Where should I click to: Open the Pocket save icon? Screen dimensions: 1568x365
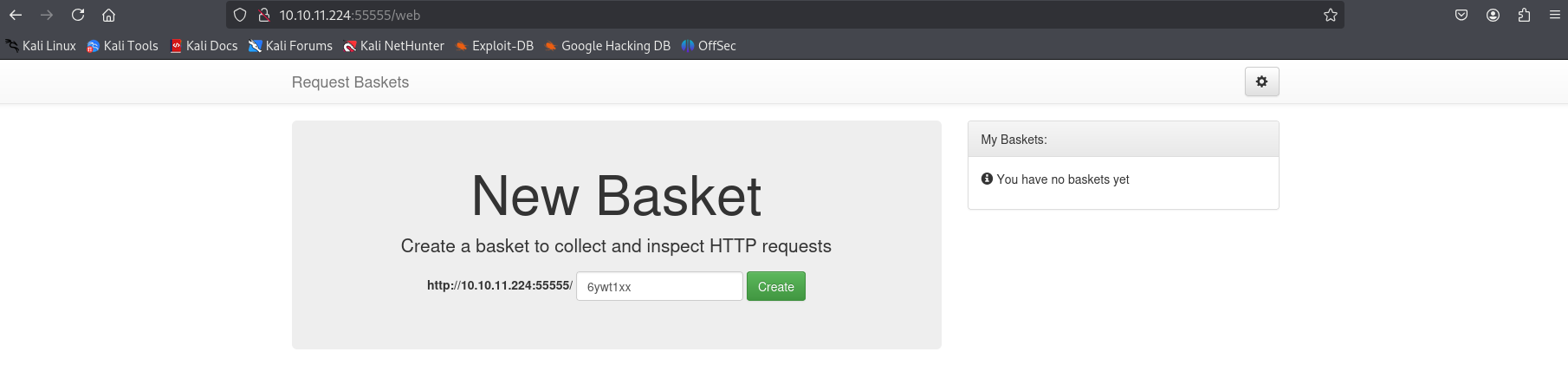(x=1461, y=15)
